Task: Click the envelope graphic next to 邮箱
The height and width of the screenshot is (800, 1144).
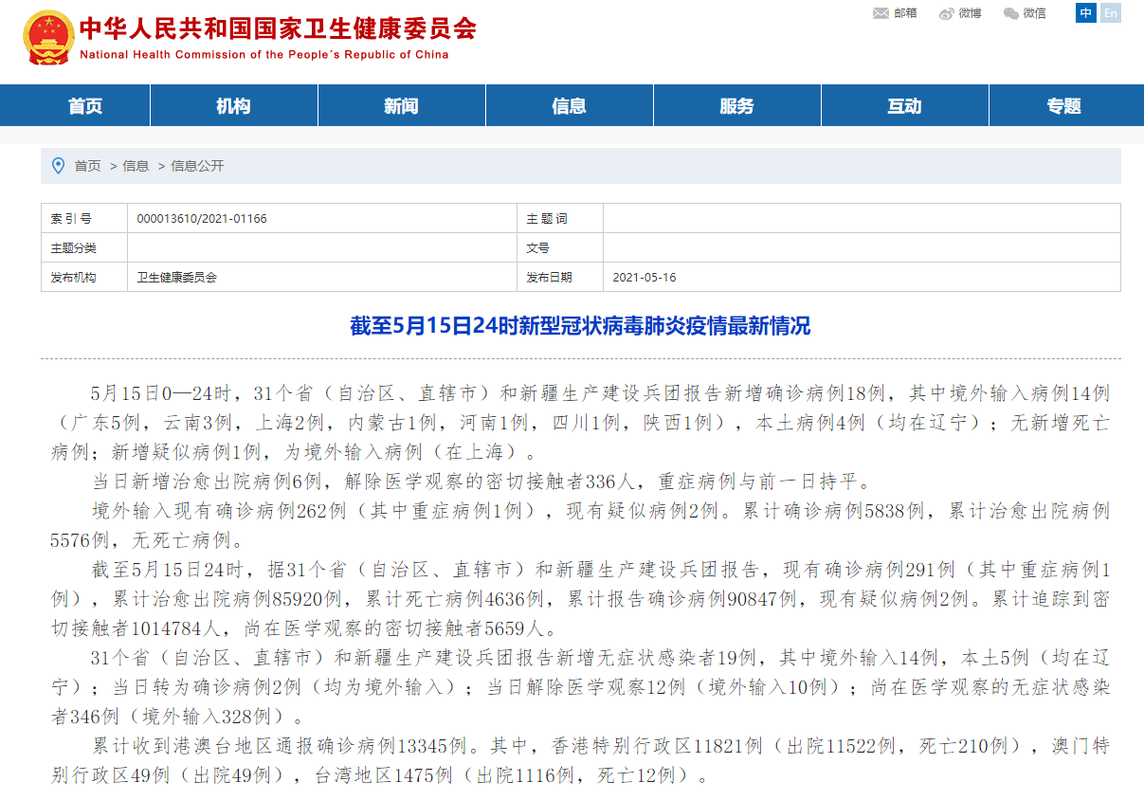Action: coord(880,13)
